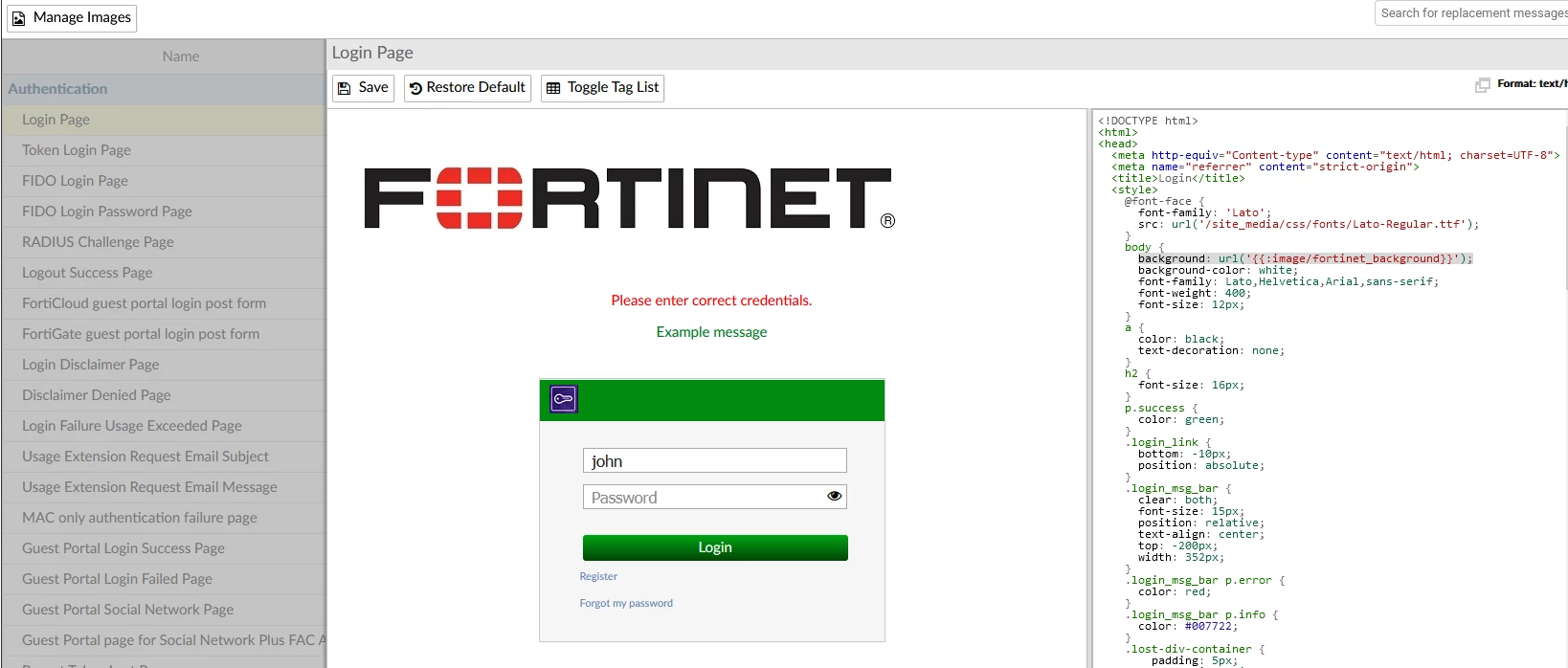This screenshot has width=1568, height=668.
Task: Click the Fortinet logo in preview
Action: [x=629, y=198]
